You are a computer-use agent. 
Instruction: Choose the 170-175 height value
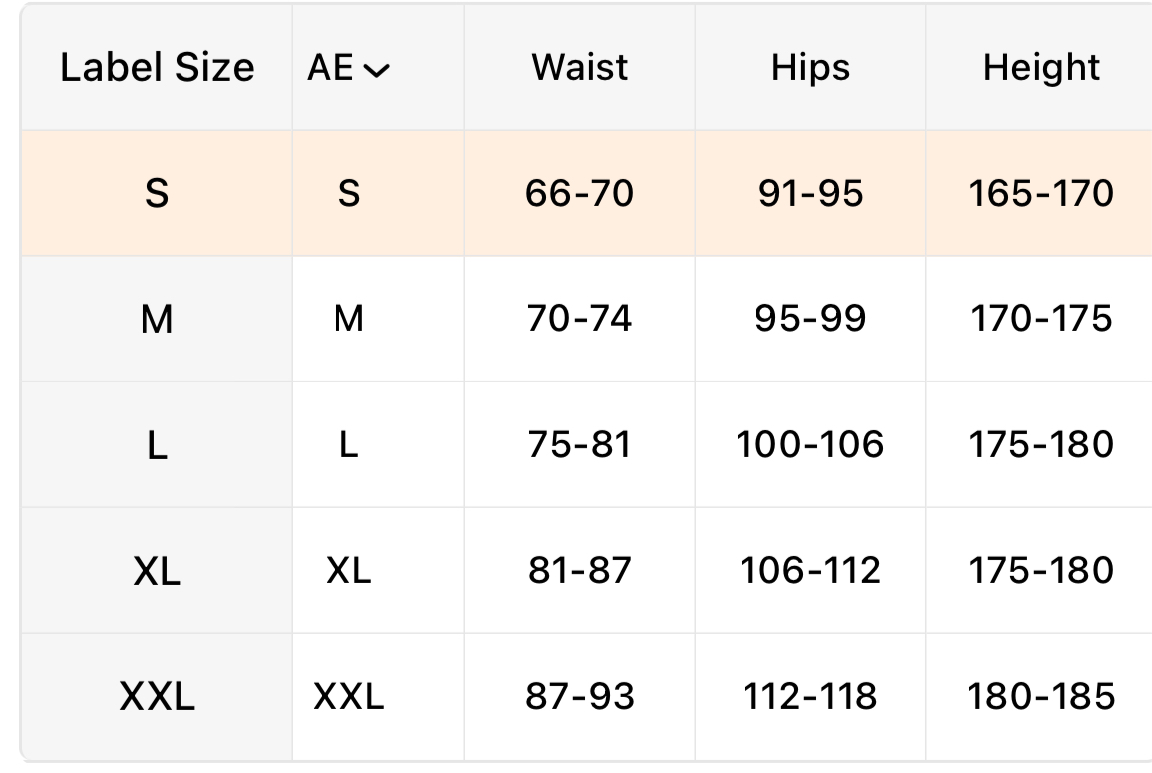coord(1041,319)
